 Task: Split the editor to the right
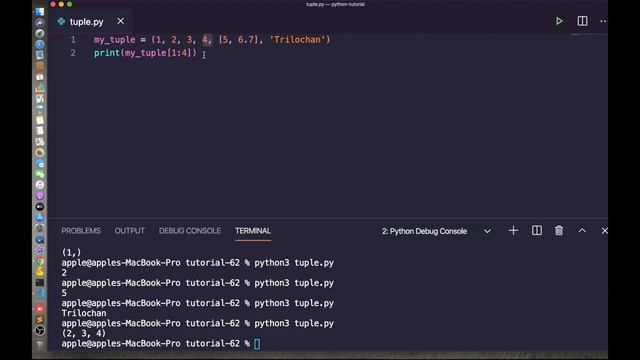pos(582,21)
